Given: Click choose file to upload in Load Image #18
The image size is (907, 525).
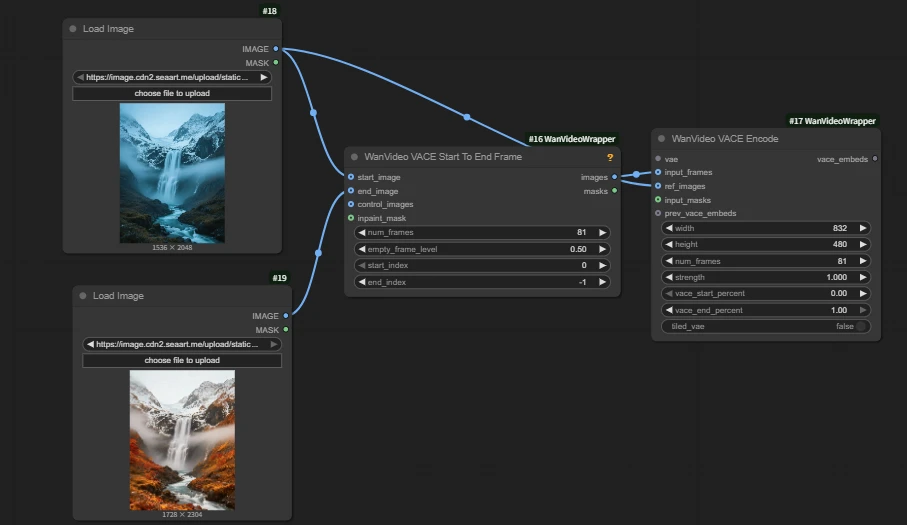Looking at the screenshot, I should coord(172,94).
